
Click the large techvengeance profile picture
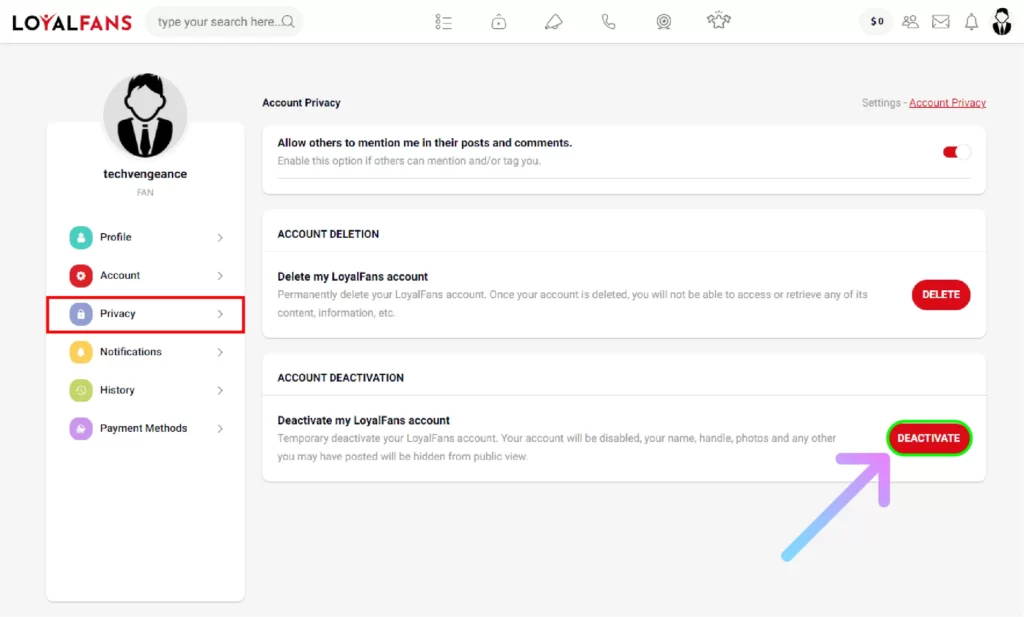[x=145, y=116]
